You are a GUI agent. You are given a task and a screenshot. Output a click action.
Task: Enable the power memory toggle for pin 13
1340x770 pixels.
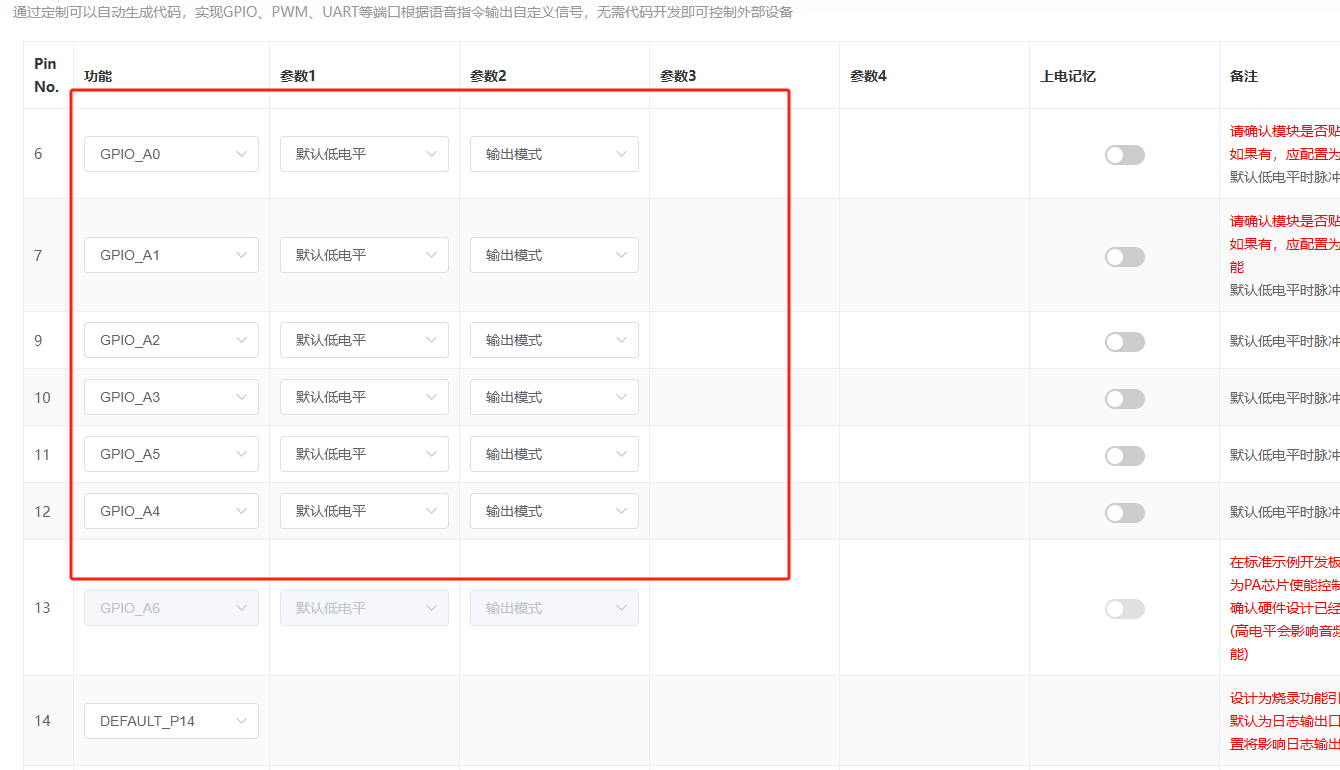[1124, 608]
